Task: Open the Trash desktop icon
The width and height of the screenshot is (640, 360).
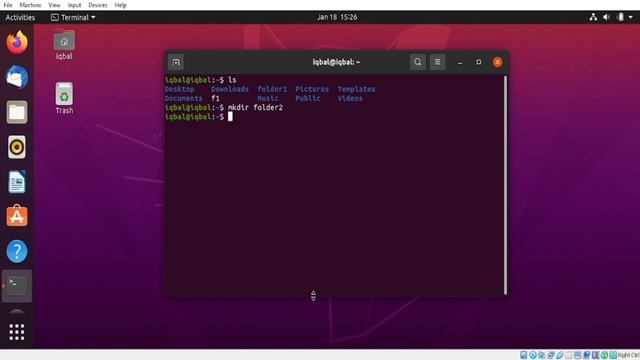Action: tap(64, 98)
